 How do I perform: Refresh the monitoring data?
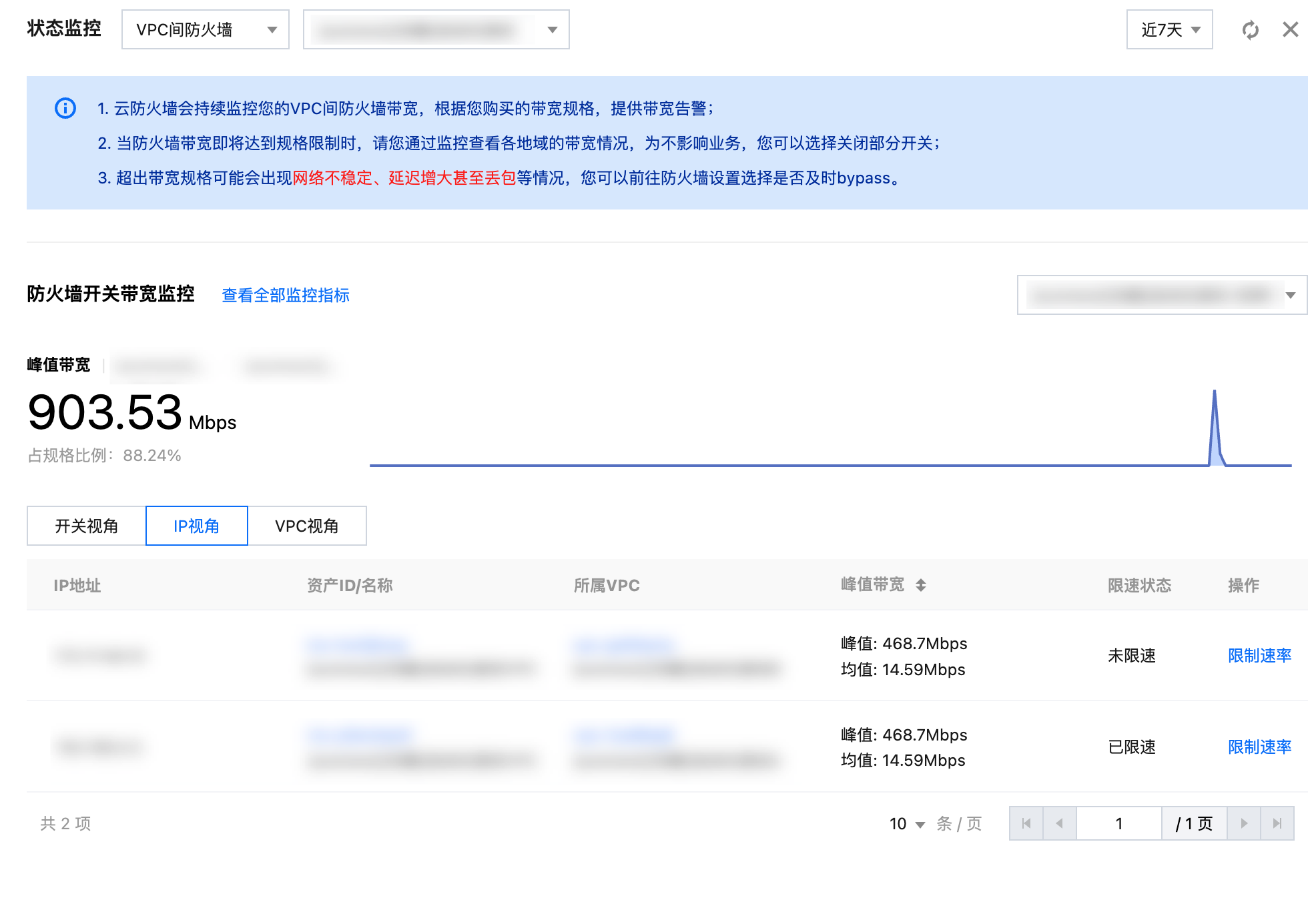click(x=1250, y=30)
